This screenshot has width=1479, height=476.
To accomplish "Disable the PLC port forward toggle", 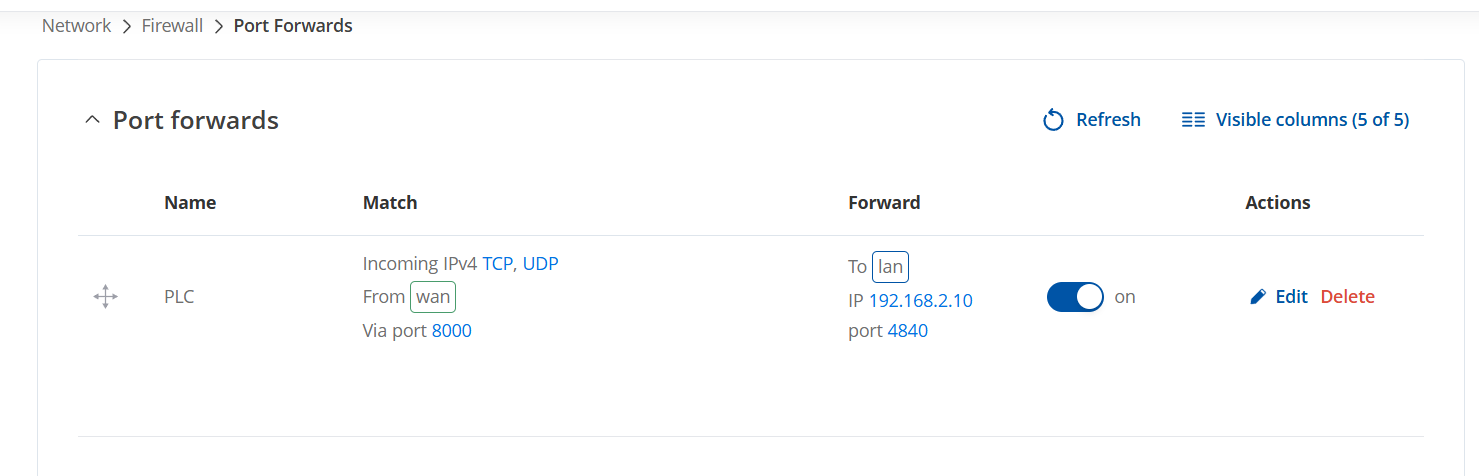I will pos(1075,297).
